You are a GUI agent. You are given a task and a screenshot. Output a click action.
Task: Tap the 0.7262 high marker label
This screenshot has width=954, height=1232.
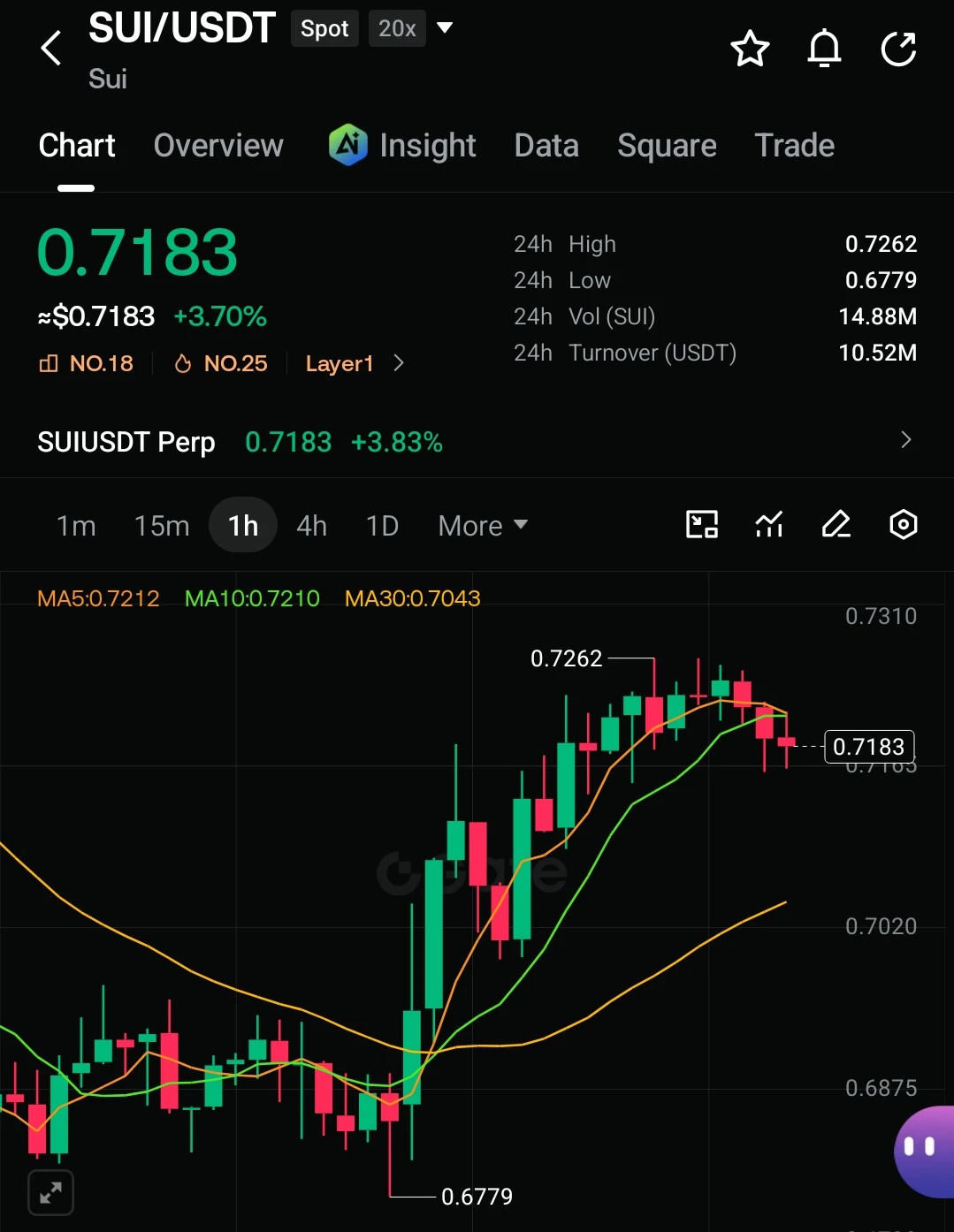click(566, 658)
